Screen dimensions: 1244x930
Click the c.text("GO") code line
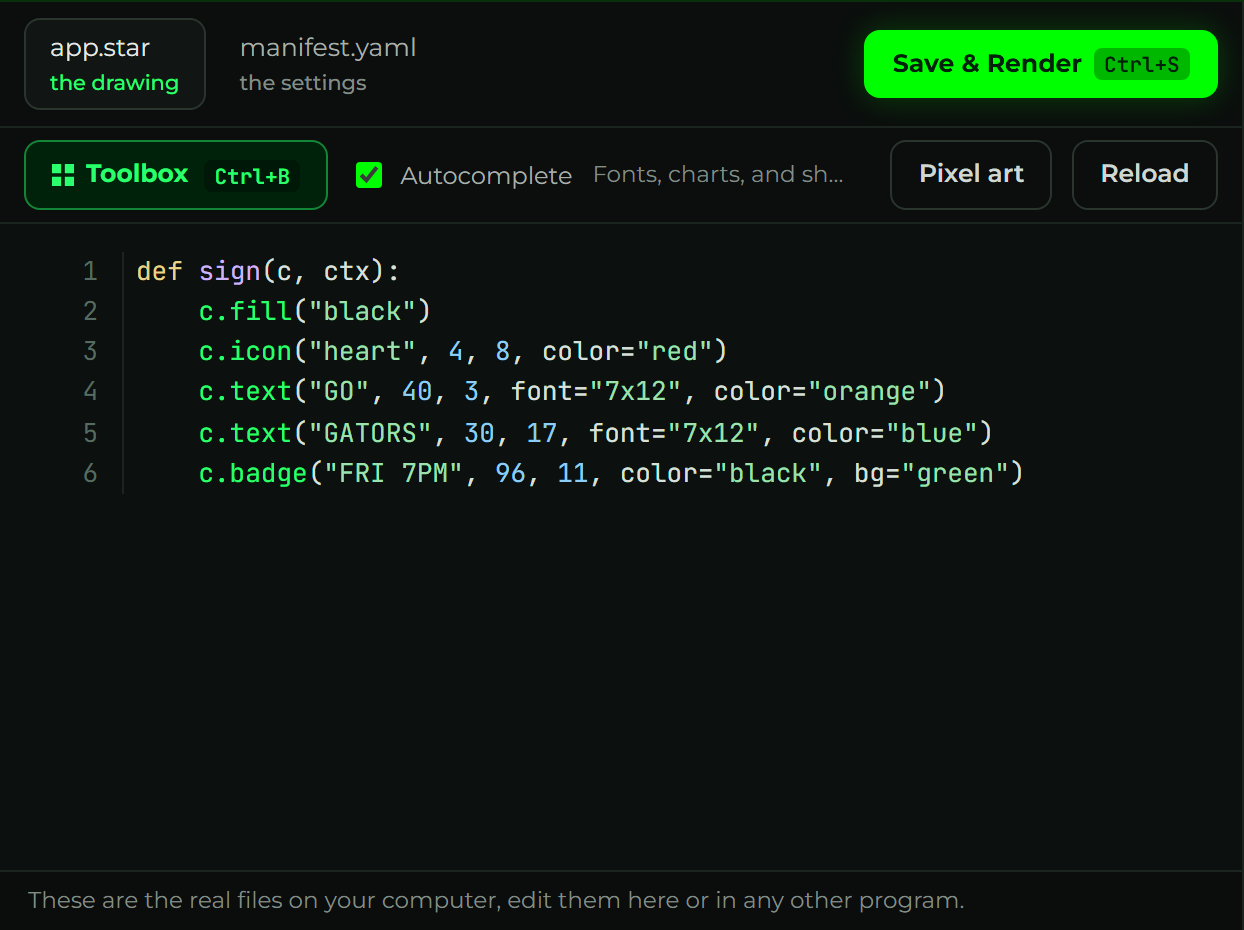572,391
